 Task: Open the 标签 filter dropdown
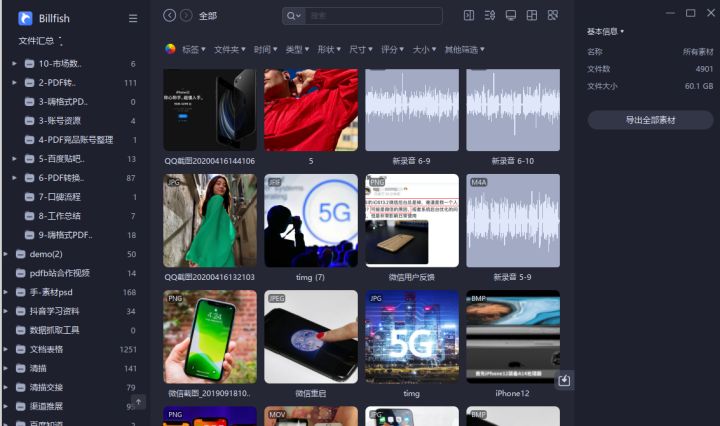(x=193, y=49)
